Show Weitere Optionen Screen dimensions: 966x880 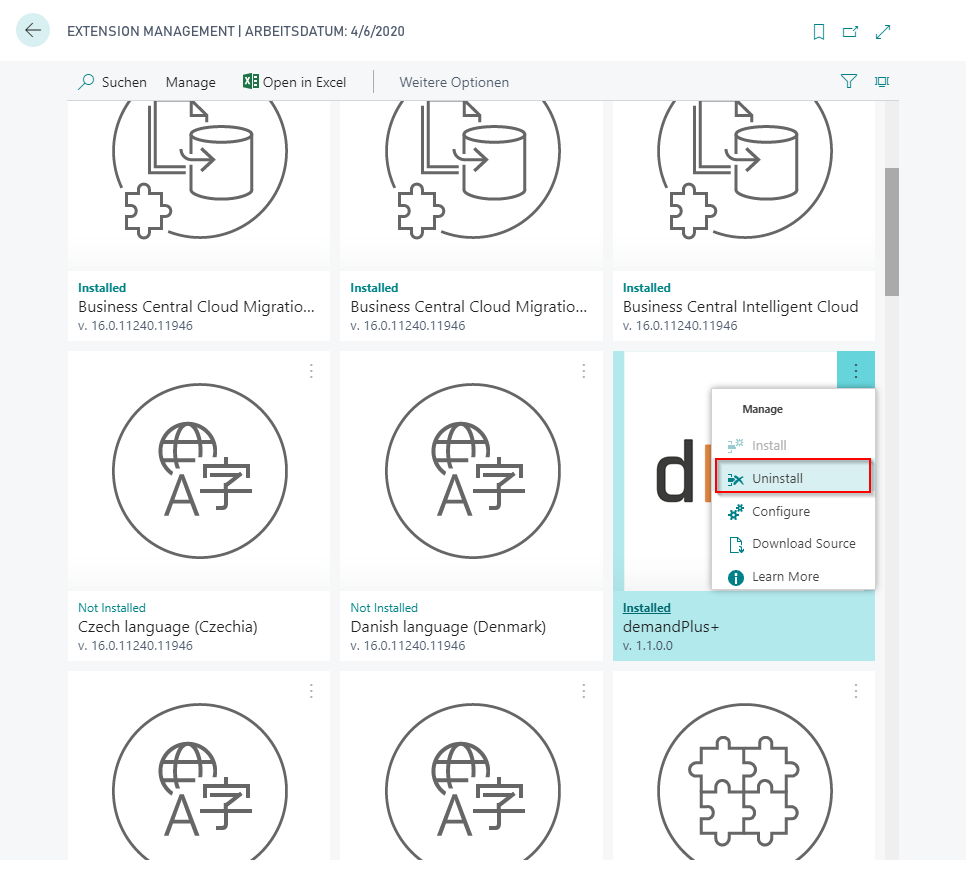(x=454, y=82)
